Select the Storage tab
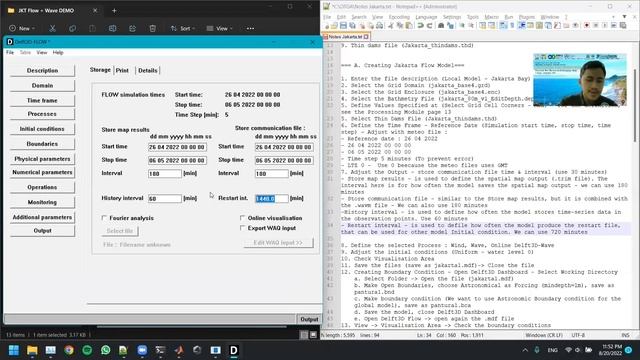Viewport: 640px width, 360px height. (100, 70)
